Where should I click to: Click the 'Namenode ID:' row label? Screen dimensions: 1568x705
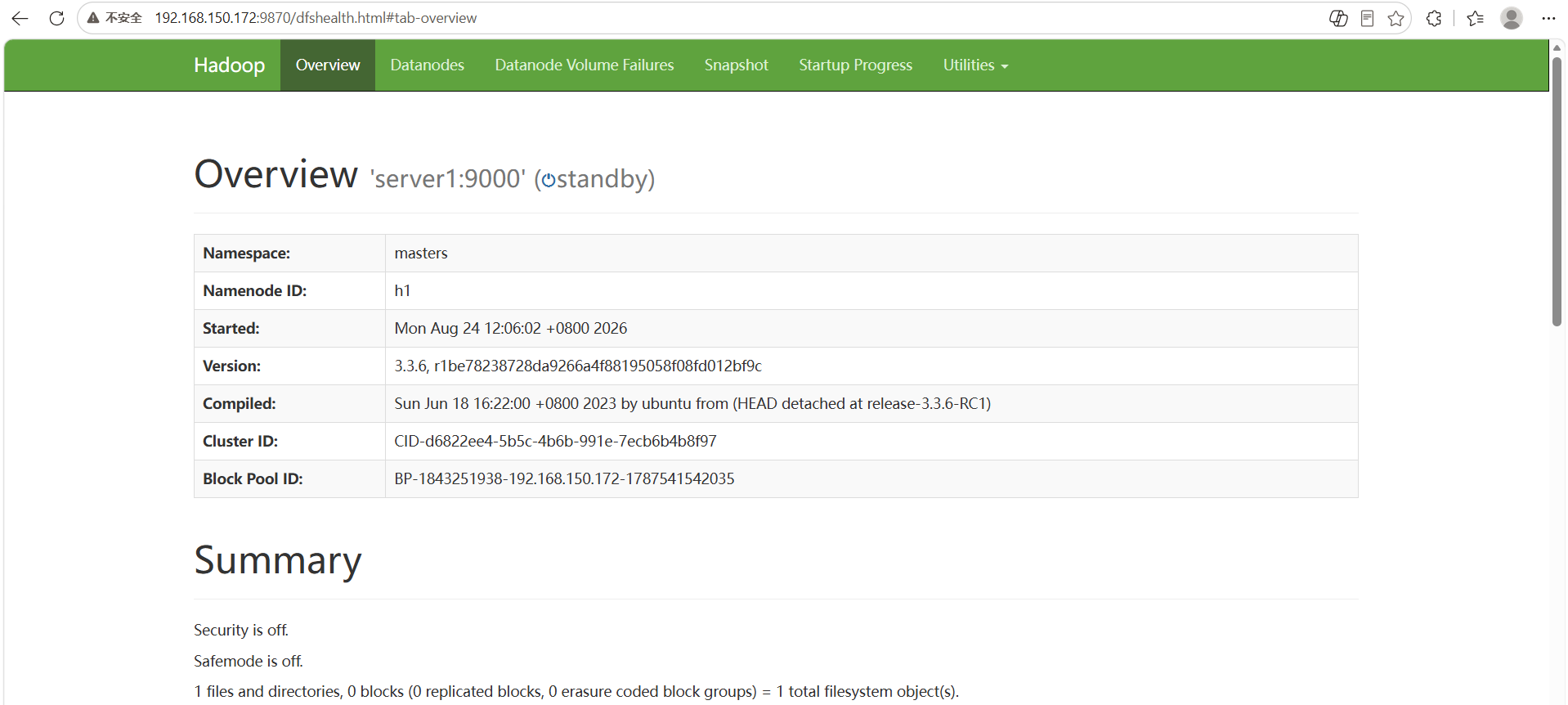255,291
